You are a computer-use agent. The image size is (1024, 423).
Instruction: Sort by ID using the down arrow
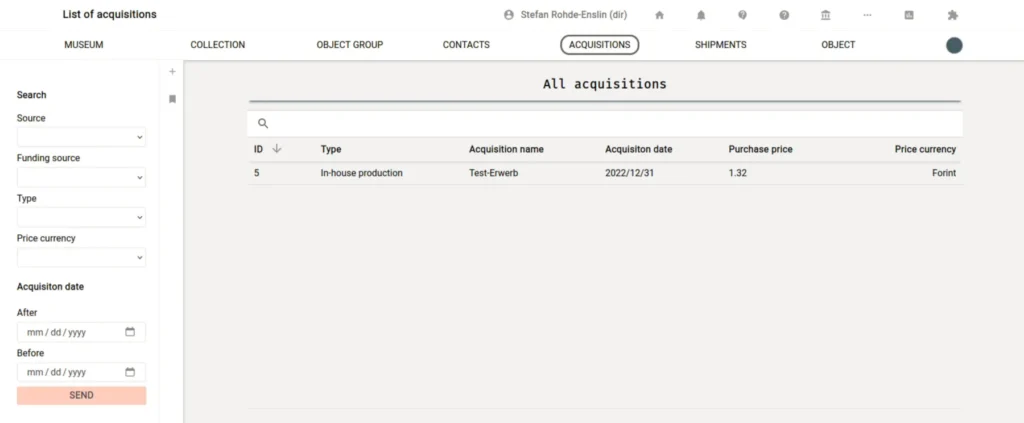click(x=276, y=149)
